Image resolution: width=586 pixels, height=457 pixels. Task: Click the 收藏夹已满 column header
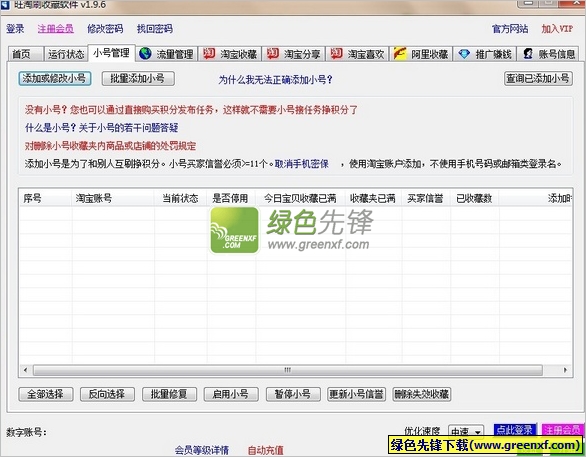[x=373, y=198]
